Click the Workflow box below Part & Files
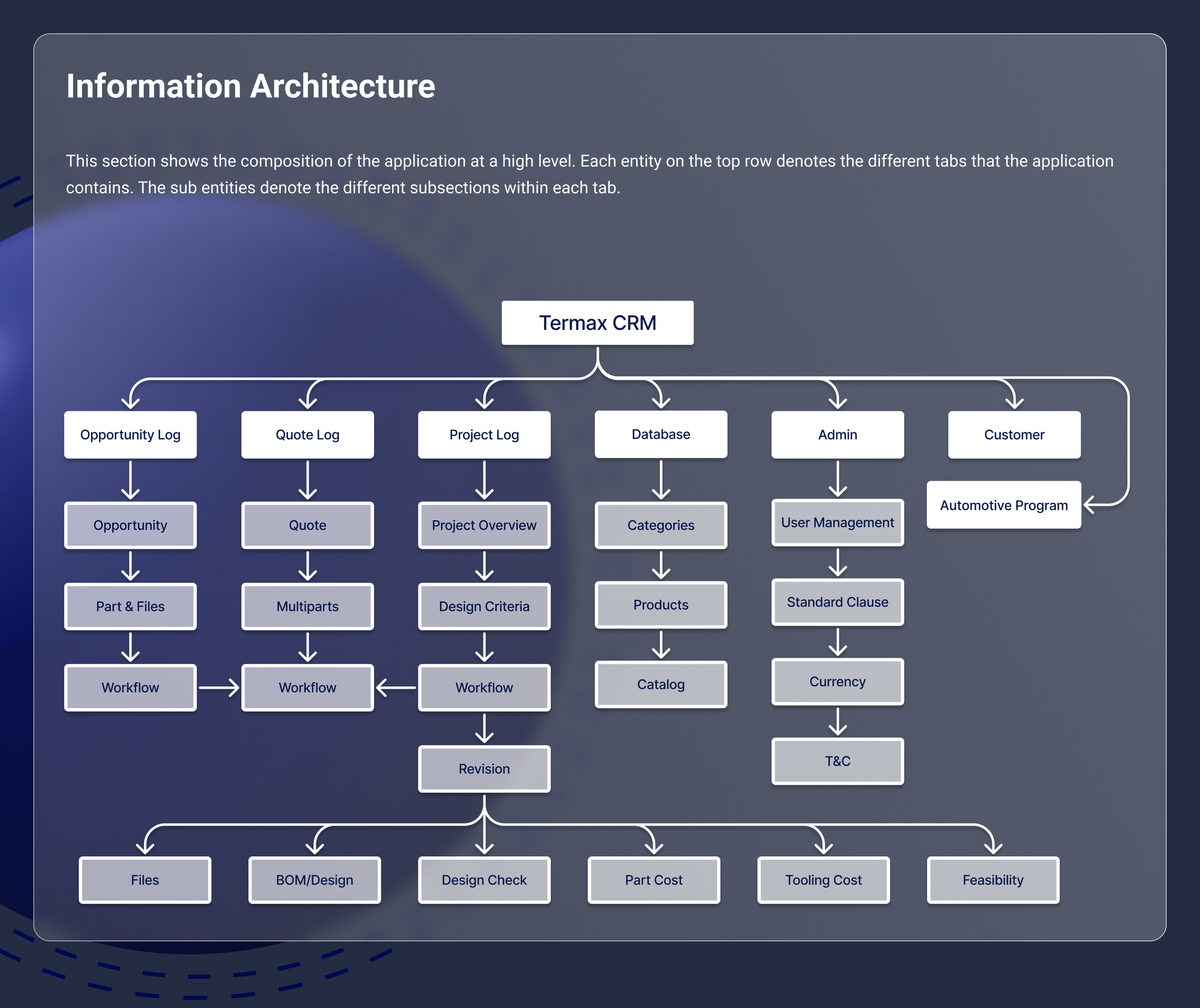The height and width of the screenshot is (1008, 1200). pos(130,688)
